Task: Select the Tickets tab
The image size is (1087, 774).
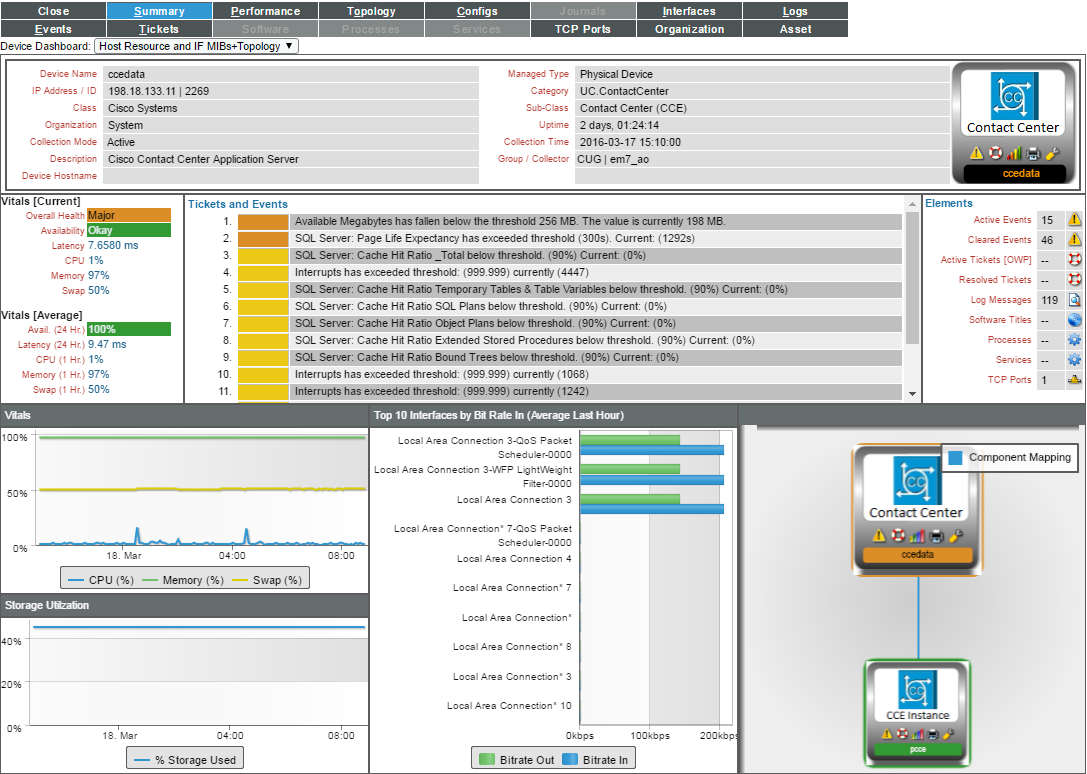Action: (159, 29)
